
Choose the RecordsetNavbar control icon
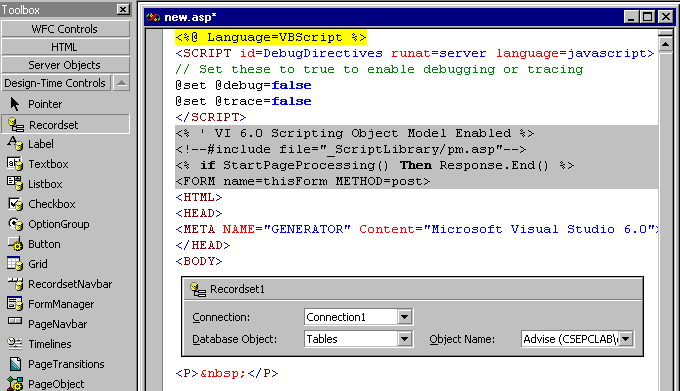pos(15,284)
